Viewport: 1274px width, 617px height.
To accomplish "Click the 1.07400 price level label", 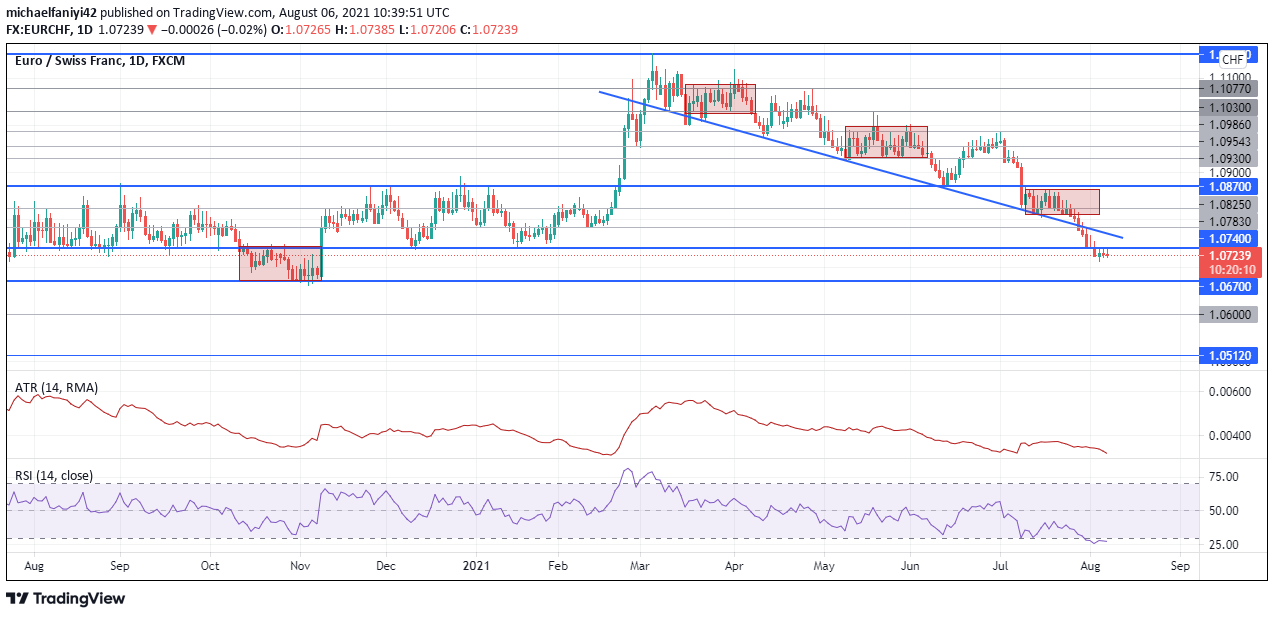I will coord(1228,239).
